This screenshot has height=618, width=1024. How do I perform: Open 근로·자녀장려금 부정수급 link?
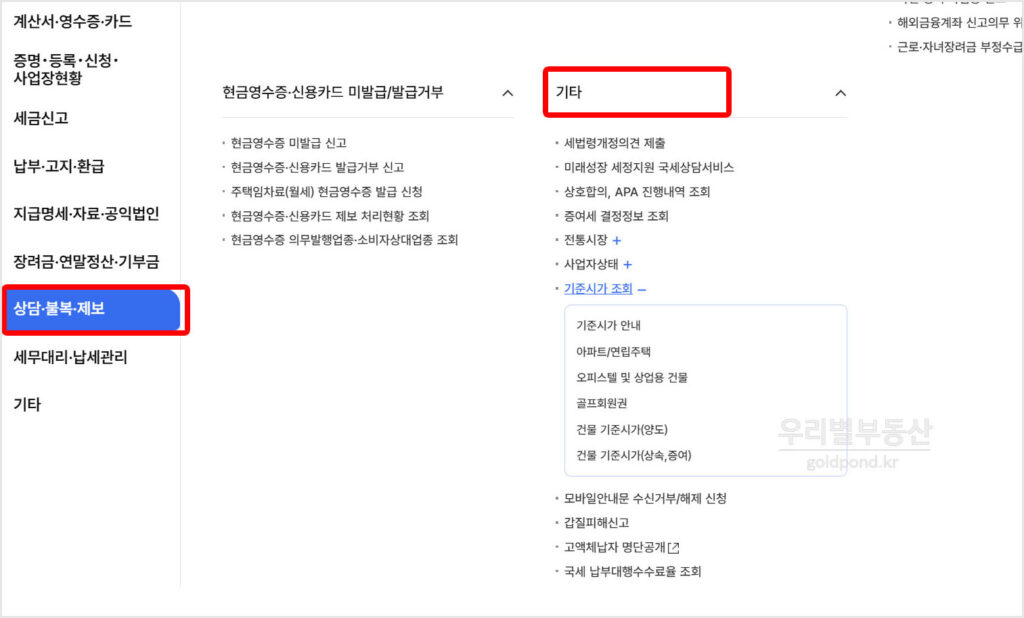coord(959,47)
